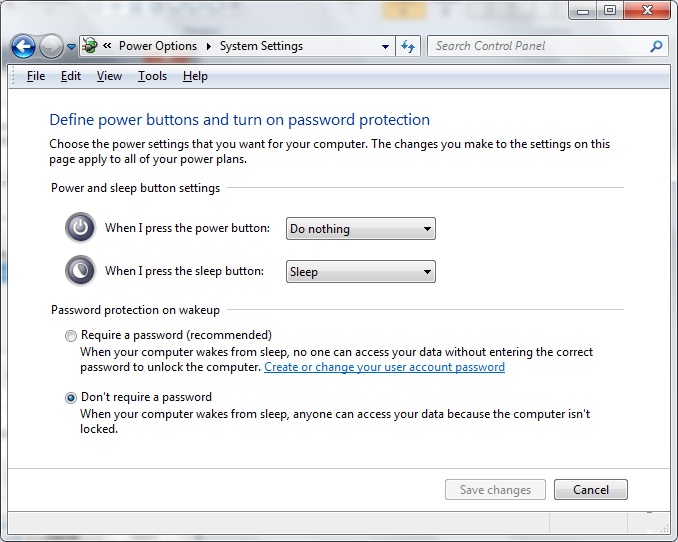The height and width of the screenshot is (542, 678).
Task: Open the sleep button action dropdown
Action: click(x=361, y=272)
